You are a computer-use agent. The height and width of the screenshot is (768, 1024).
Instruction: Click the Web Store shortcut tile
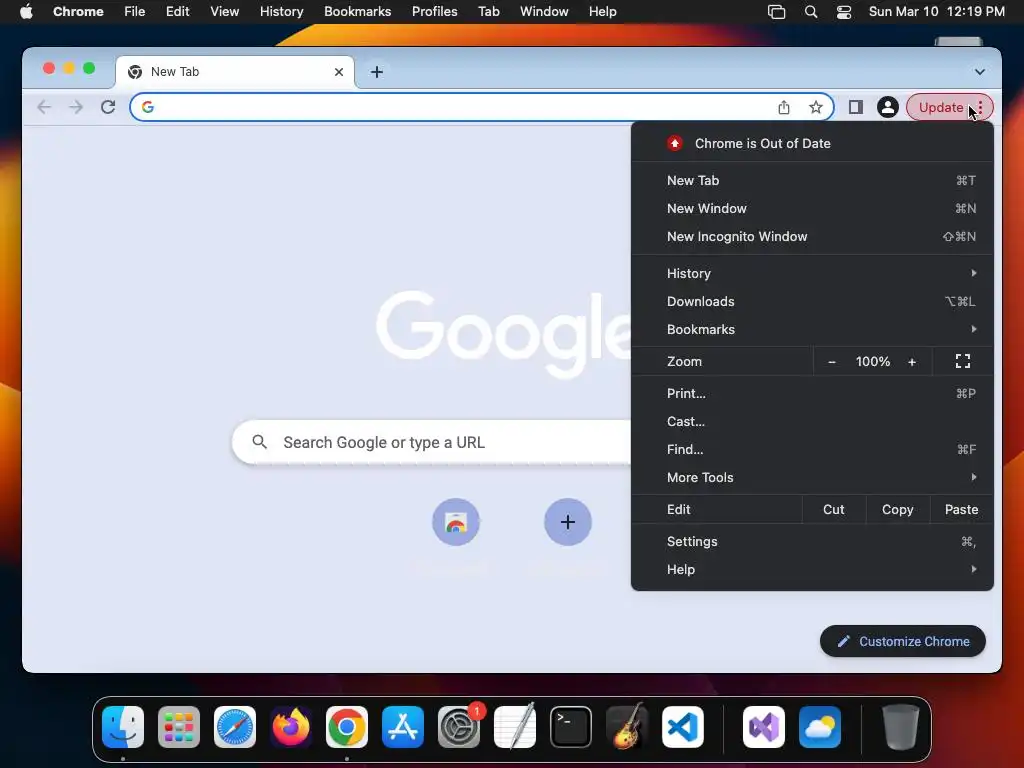click(x=456, y=522)
